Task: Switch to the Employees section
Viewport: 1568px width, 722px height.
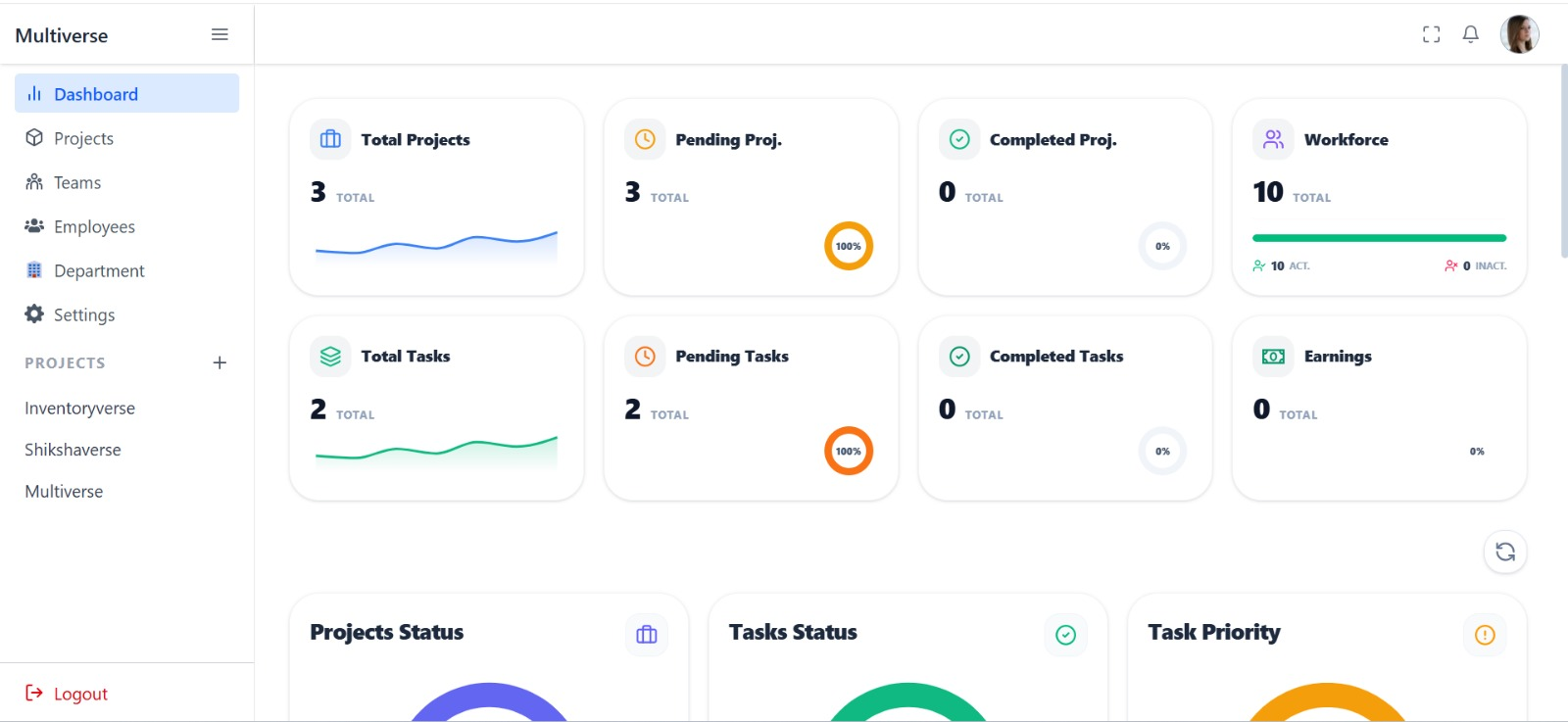Action: point(95,226)
